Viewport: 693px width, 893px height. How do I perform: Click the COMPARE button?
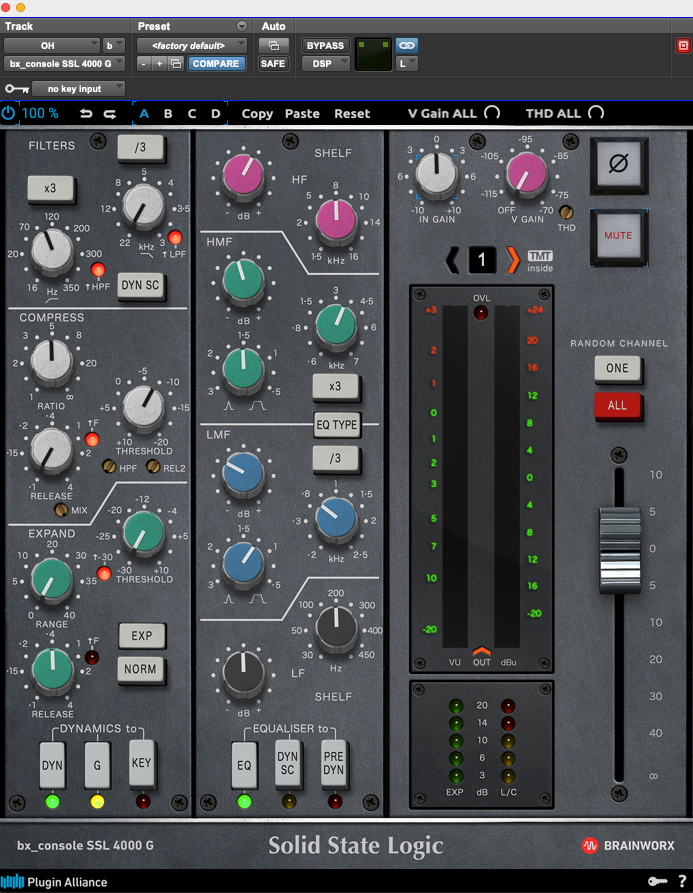pos(216,63)
